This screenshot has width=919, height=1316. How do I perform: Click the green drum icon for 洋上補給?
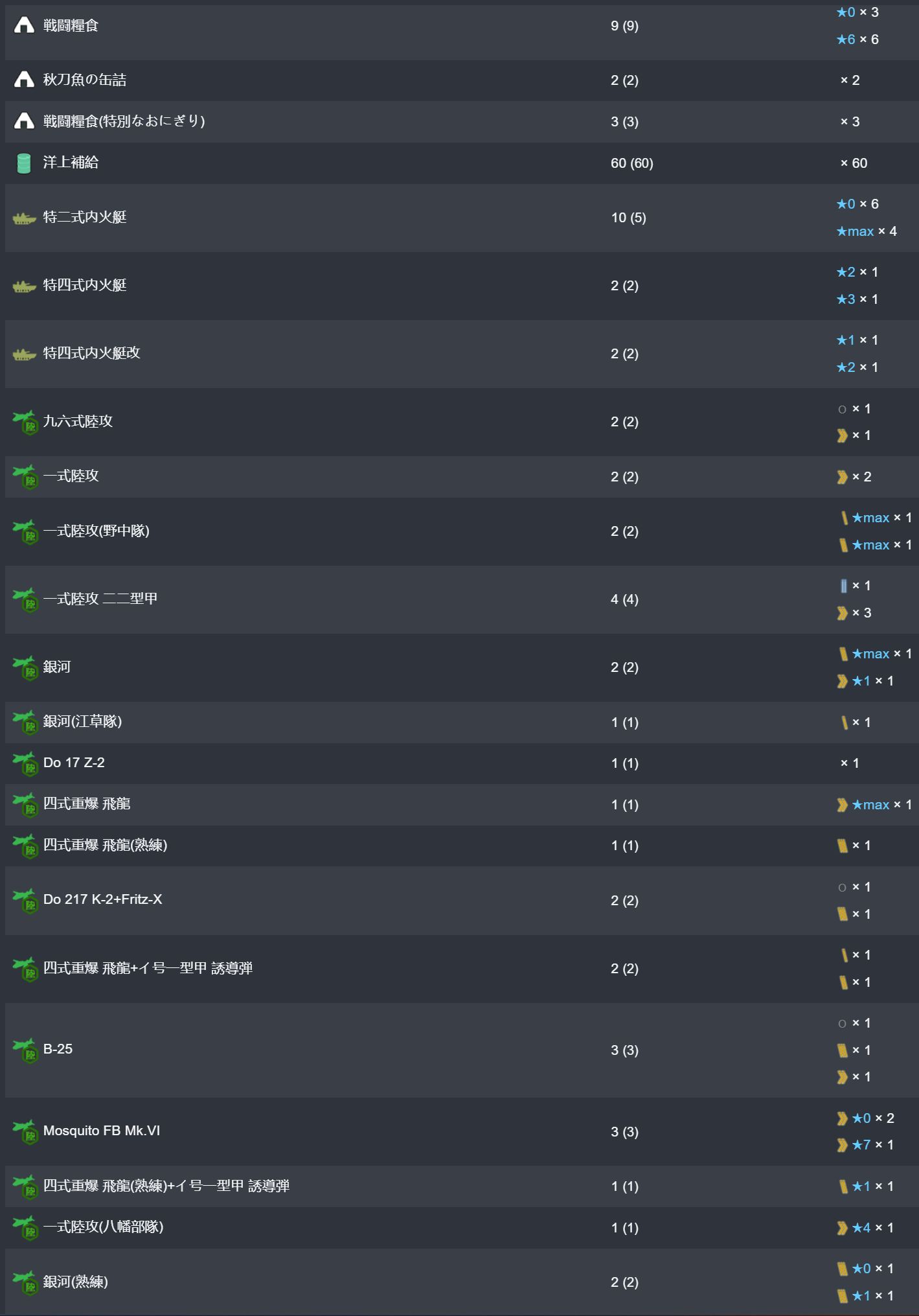pos(24,163)
